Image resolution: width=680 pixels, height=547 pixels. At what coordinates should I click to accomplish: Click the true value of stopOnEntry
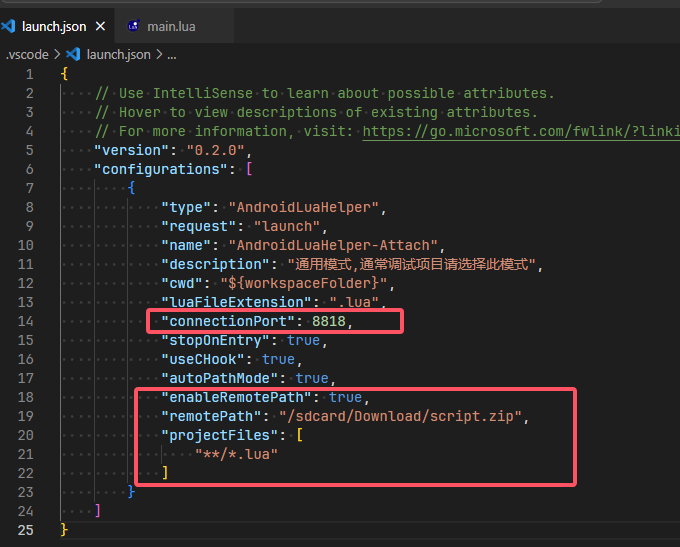click(303, 340)
